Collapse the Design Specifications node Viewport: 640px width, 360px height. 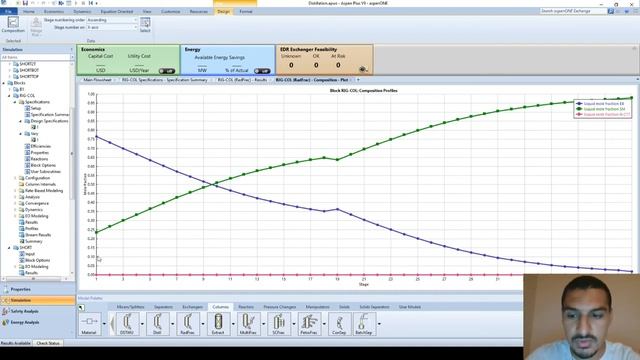click(21, 121)
